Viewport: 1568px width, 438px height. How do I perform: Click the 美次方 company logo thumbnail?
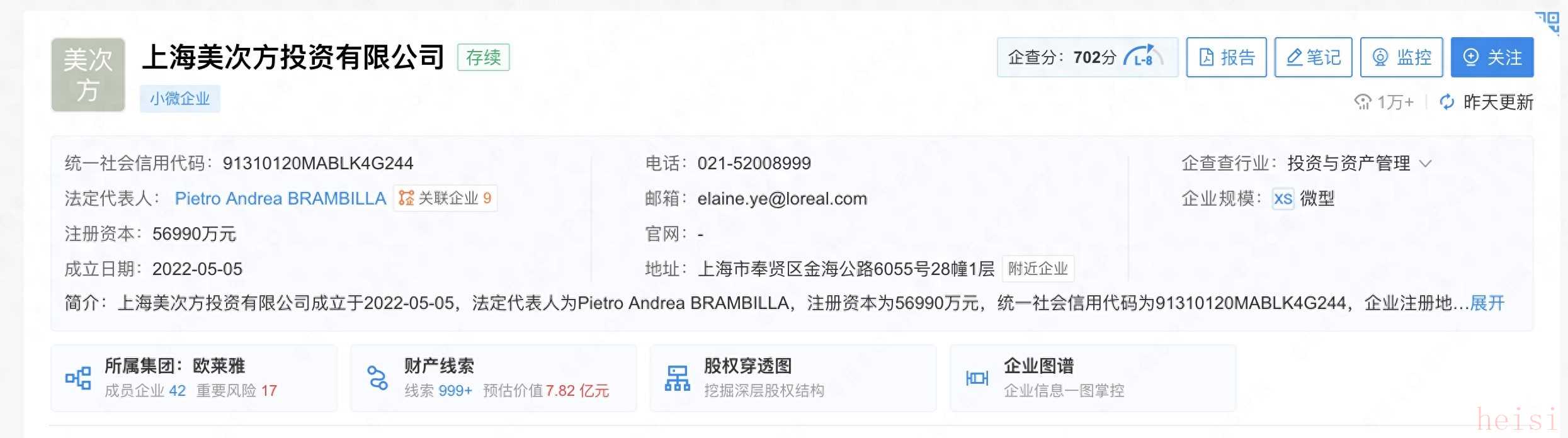point(88,75)
